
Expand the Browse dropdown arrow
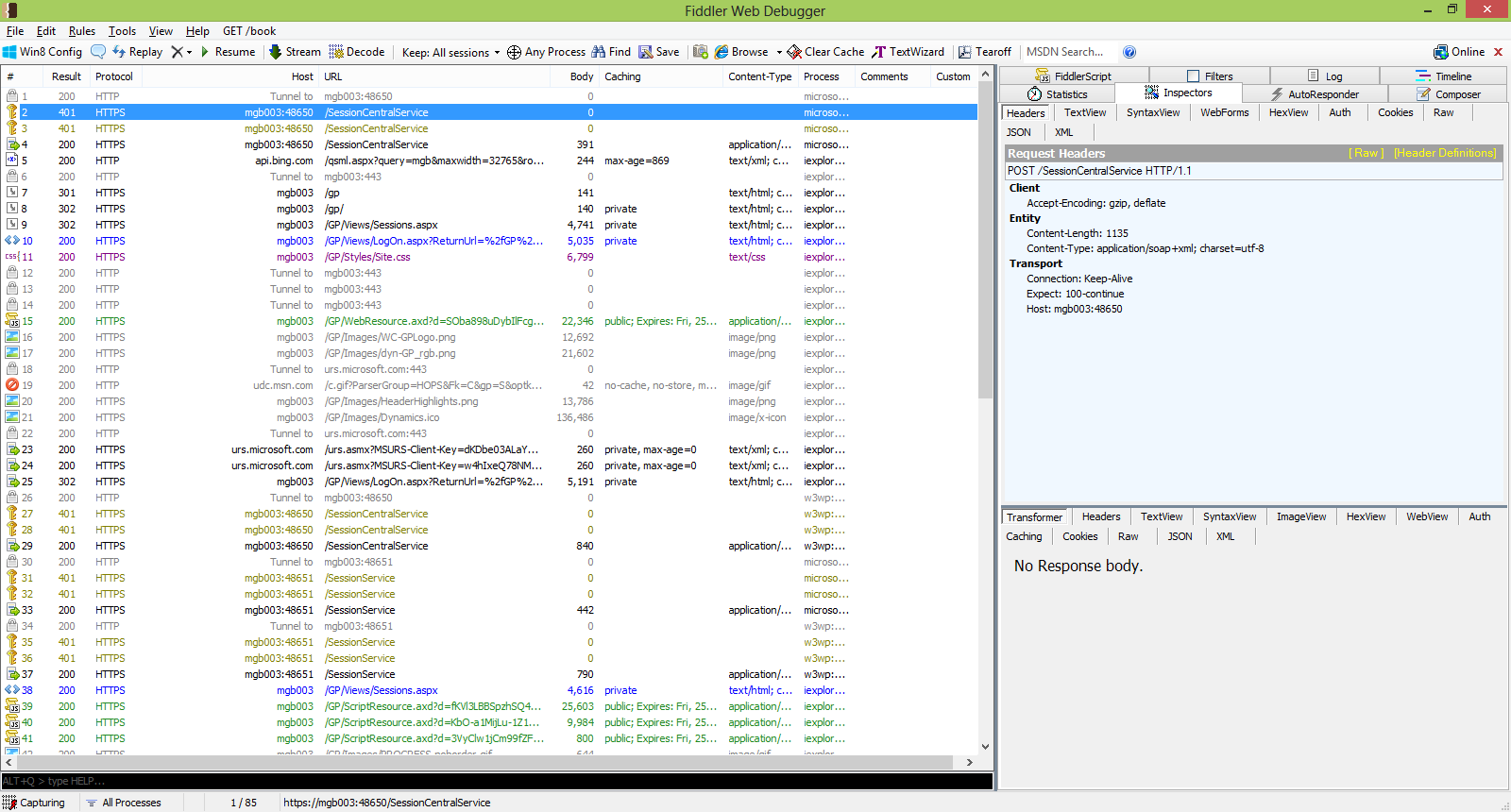(779, 53)
